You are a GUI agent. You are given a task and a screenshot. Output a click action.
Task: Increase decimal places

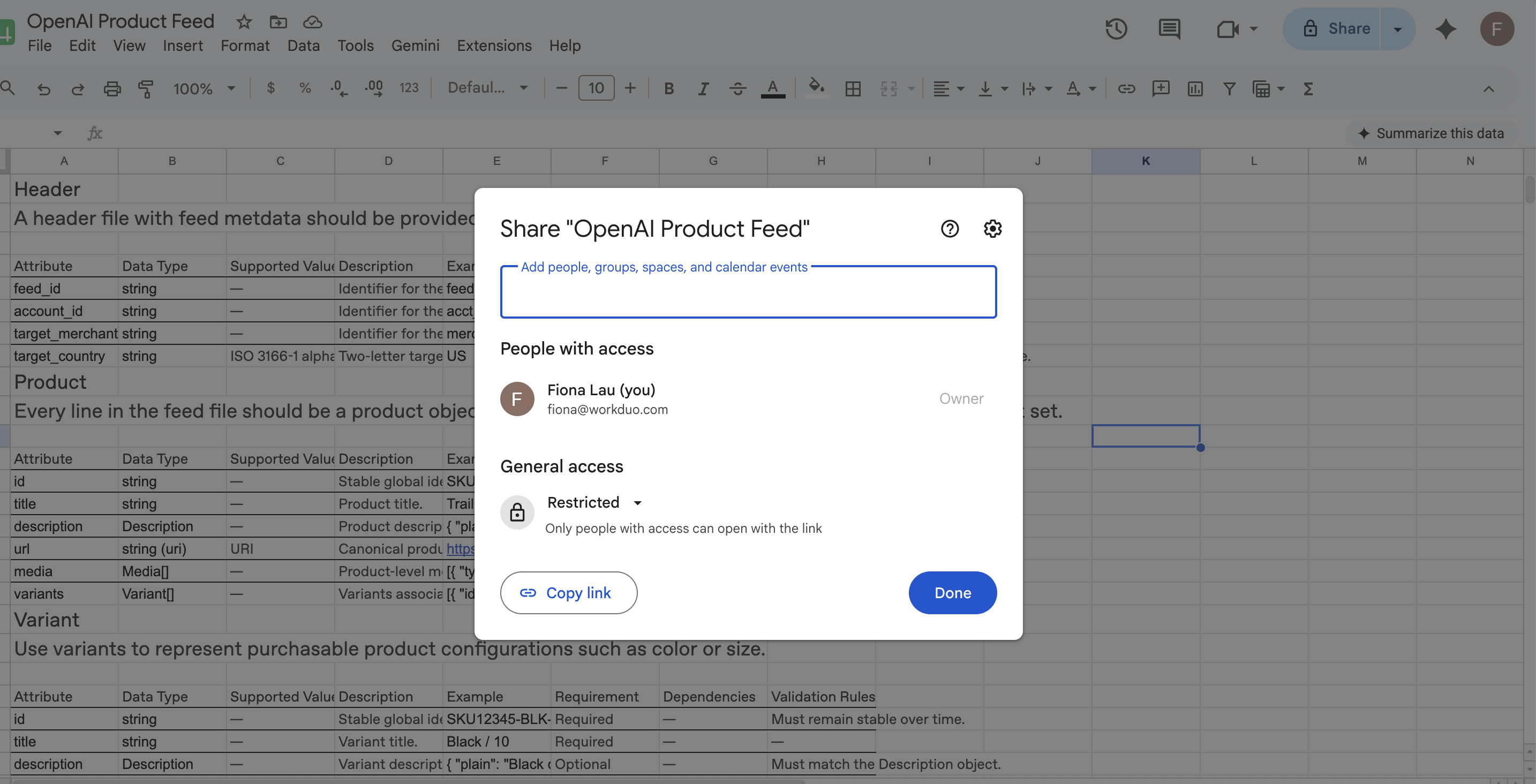(374, 88)
